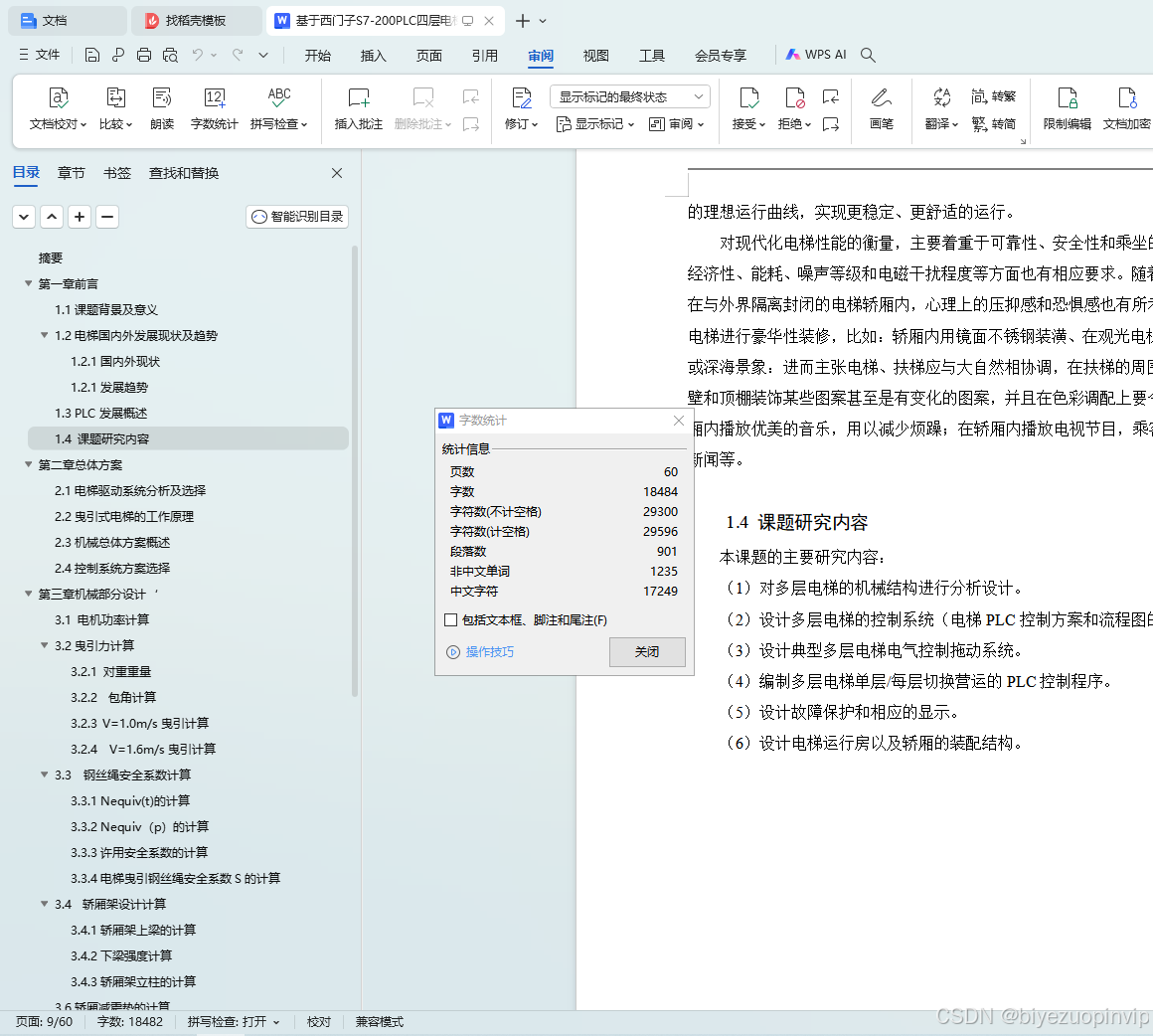Collapse the 3.2 曳引力计算 node
The height and width of the screenshot is (1036, 1153).
coord(44,645)
